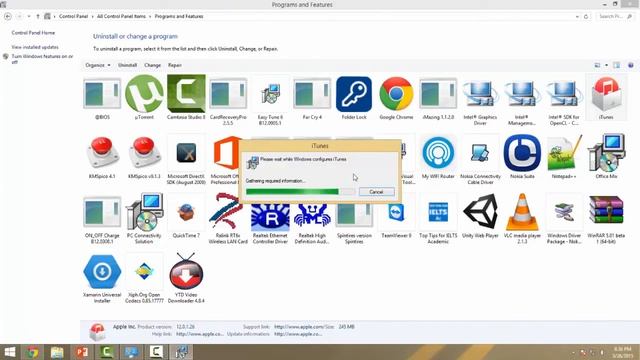Select the iMazing 1.1.2.0 icon

point(438,95)
